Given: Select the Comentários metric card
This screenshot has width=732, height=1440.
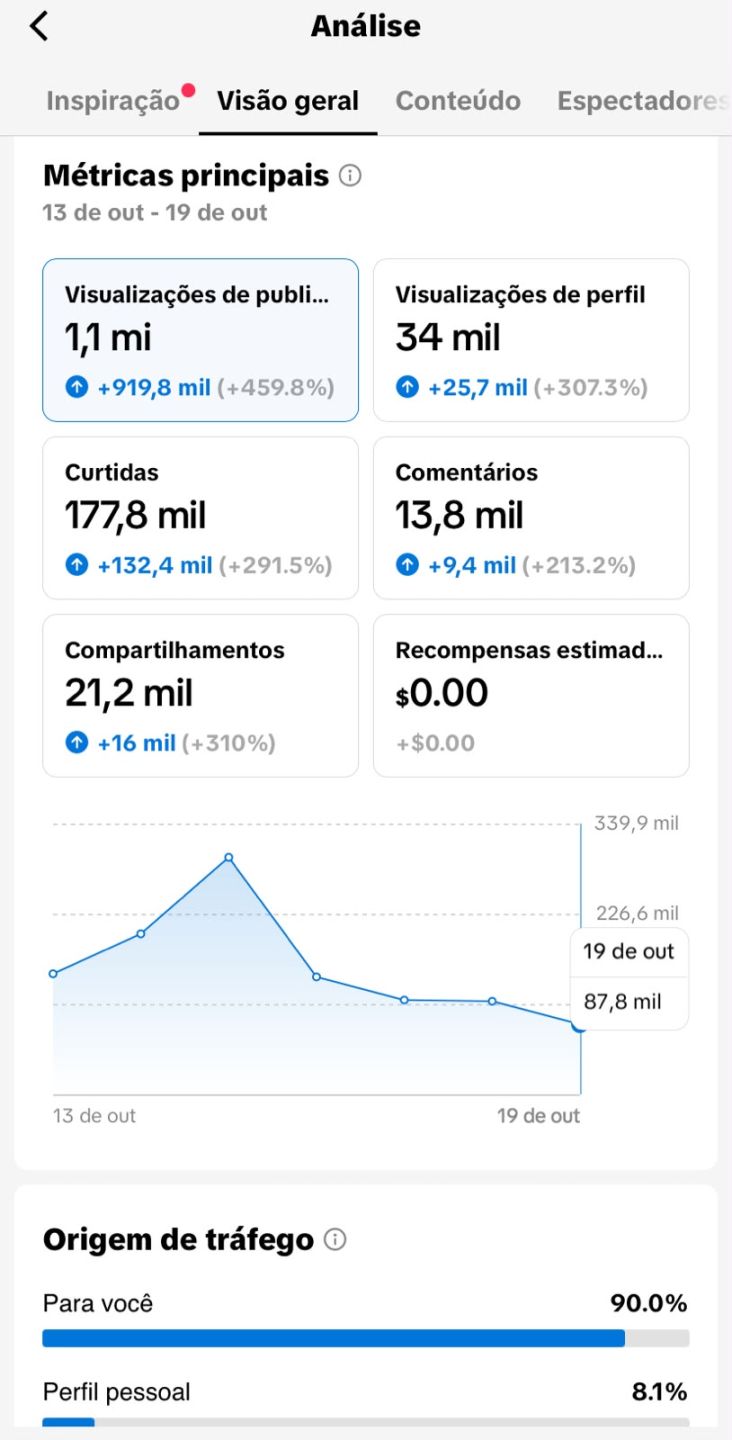Looking at the screenshot, I should (531, 518).
